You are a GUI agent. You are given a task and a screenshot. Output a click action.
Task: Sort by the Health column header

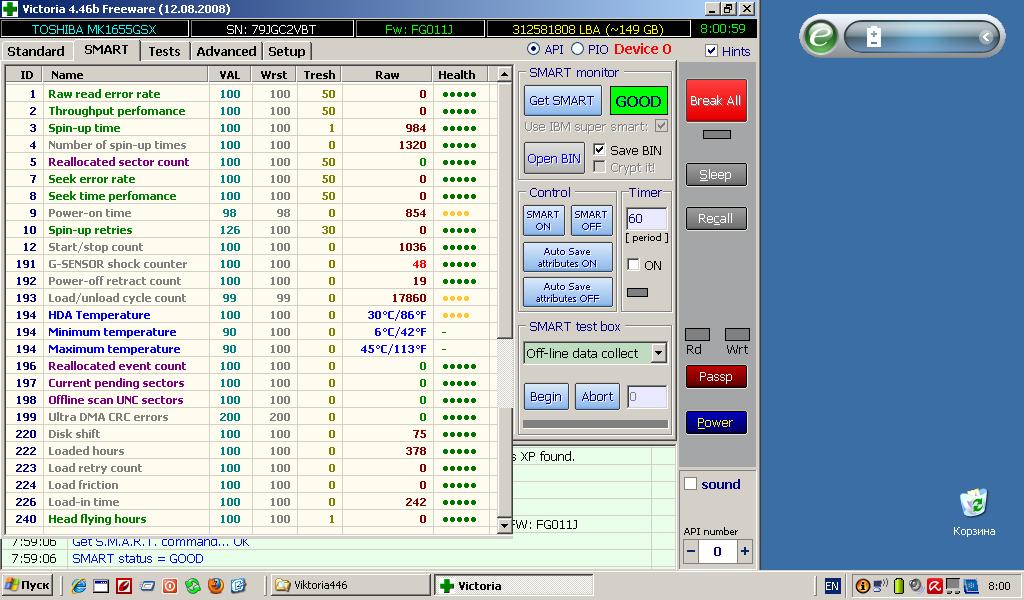click(x=460, y=75)
